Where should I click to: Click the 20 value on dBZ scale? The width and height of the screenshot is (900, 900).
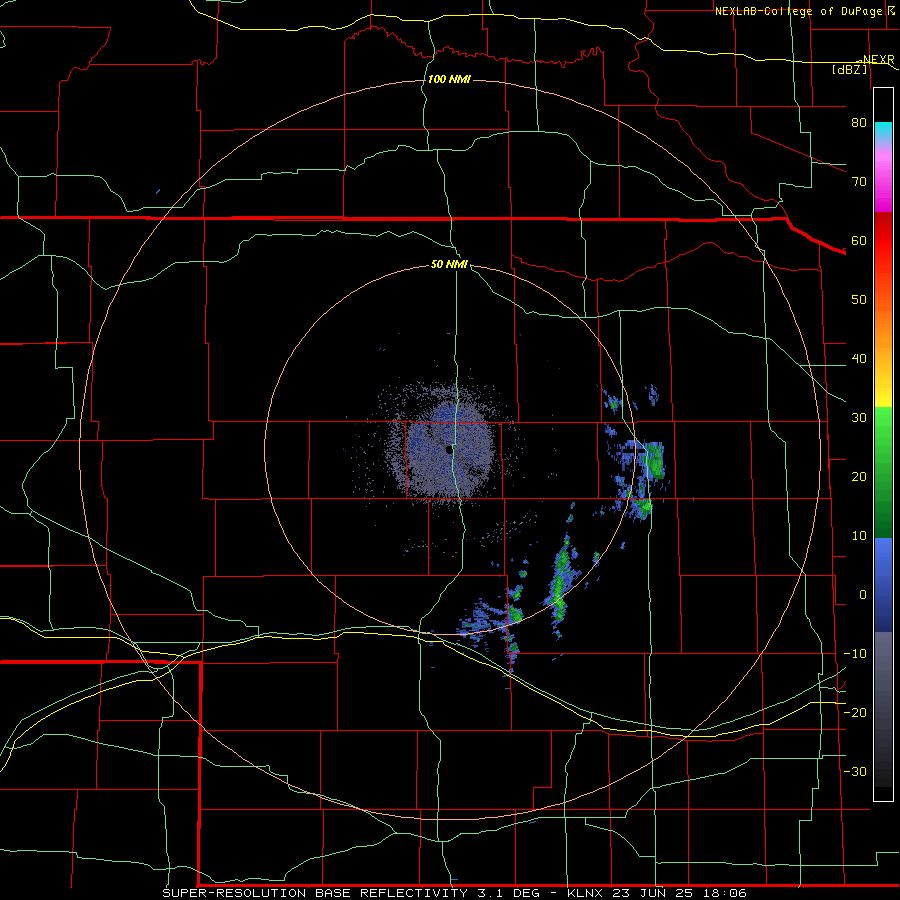pyautogui.click(x=859, y=476)
